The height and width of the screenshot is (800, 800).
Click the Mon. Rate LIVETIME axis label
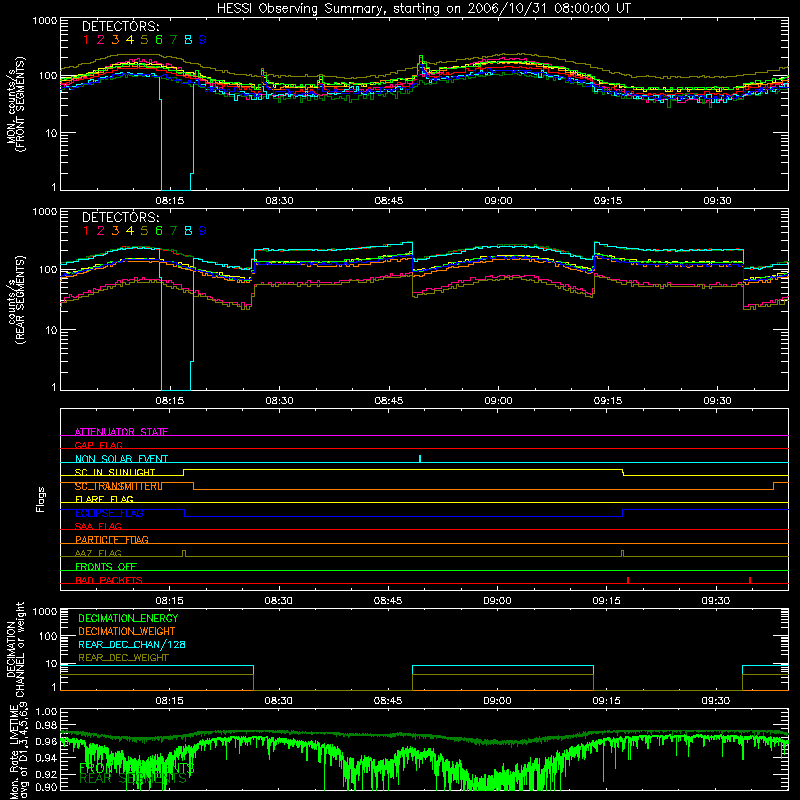coord(16,750)
